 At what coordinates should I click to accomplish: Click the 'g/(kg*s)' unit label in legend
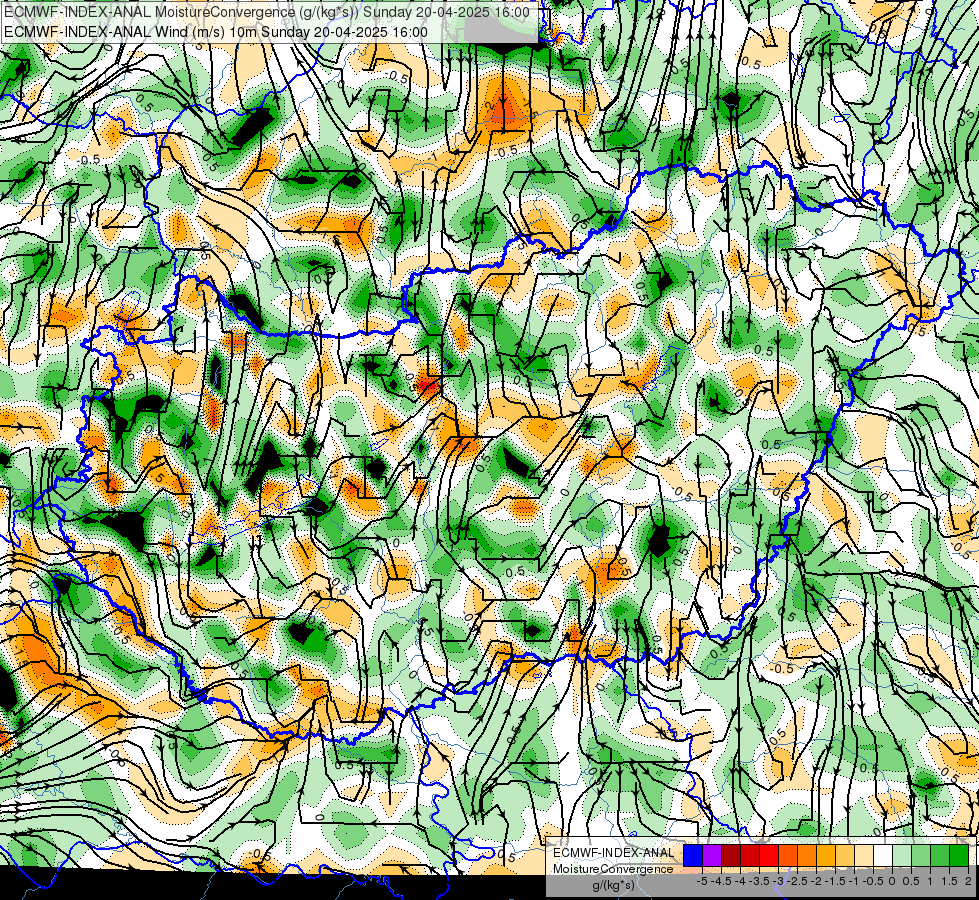[x=613, y=885]
